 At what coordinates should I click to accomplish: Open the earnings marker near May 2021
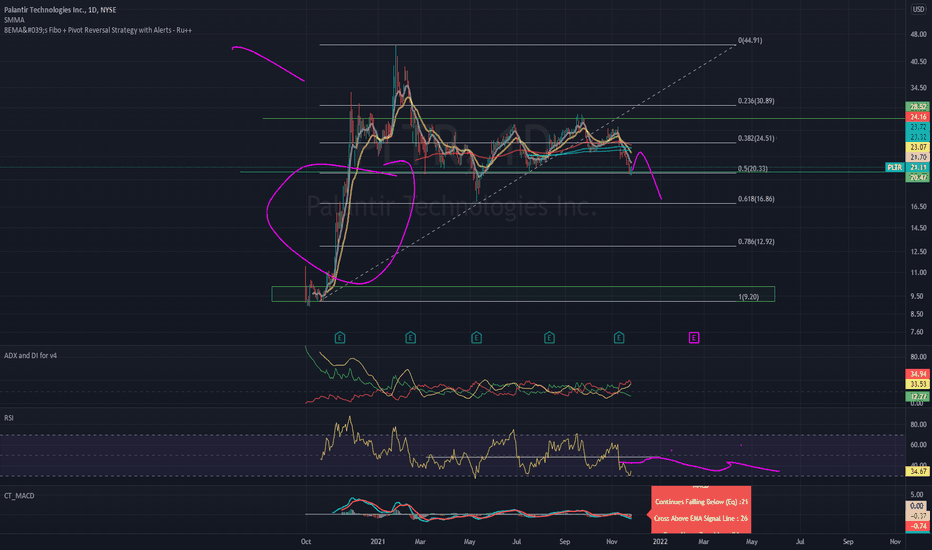point(476,338)
